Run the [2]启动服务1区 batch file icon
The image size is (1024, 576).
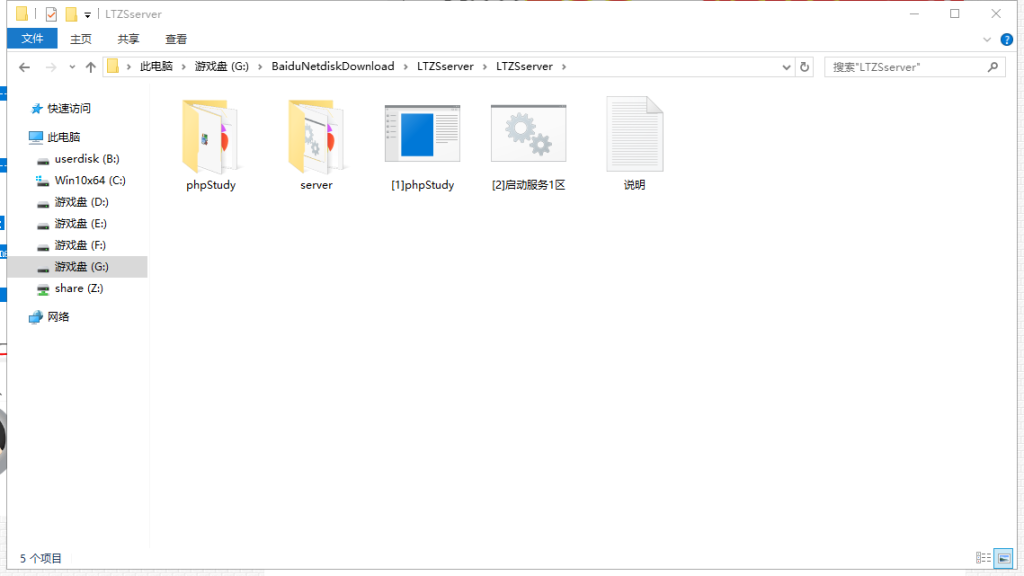[528, 133]
